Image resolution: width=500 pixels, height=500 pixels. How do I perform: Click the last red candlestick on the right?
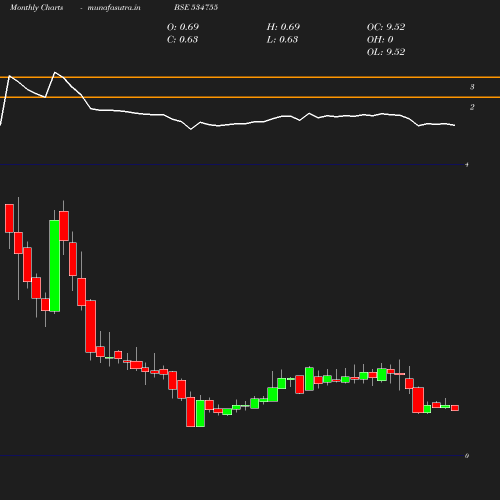point(455,408)
